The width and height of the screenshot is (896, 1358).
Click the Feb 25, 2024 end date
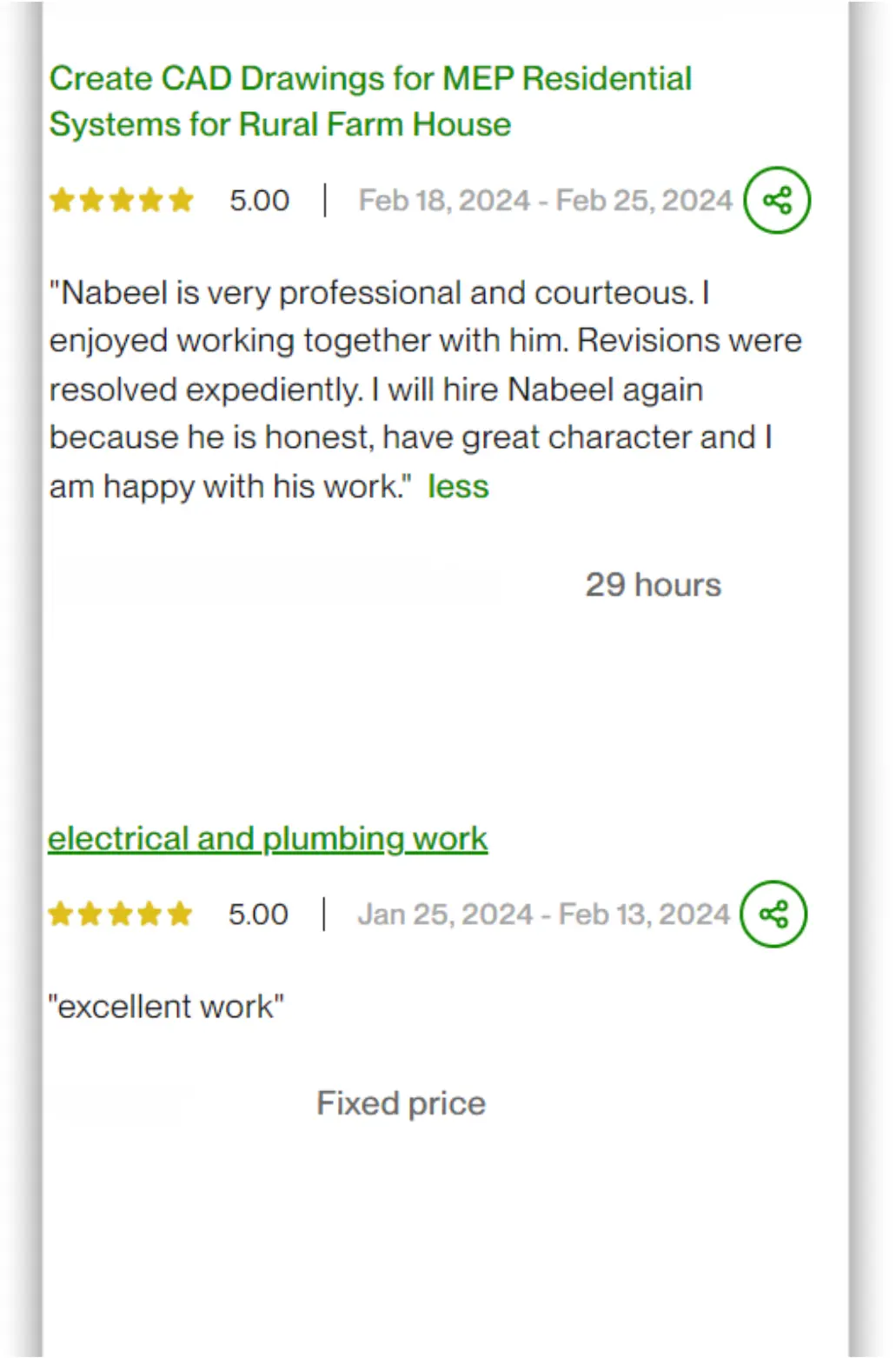coord(644,200)
